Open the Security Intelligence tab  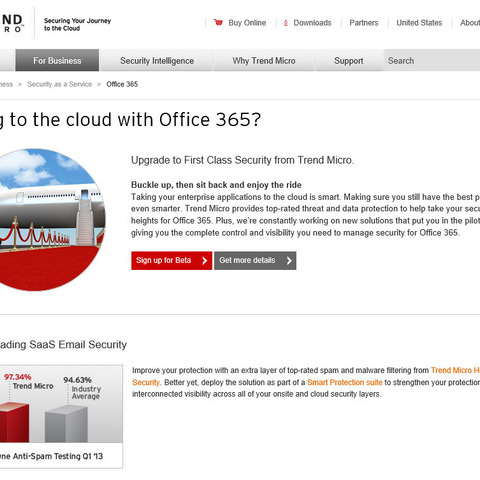coord(157,60)
